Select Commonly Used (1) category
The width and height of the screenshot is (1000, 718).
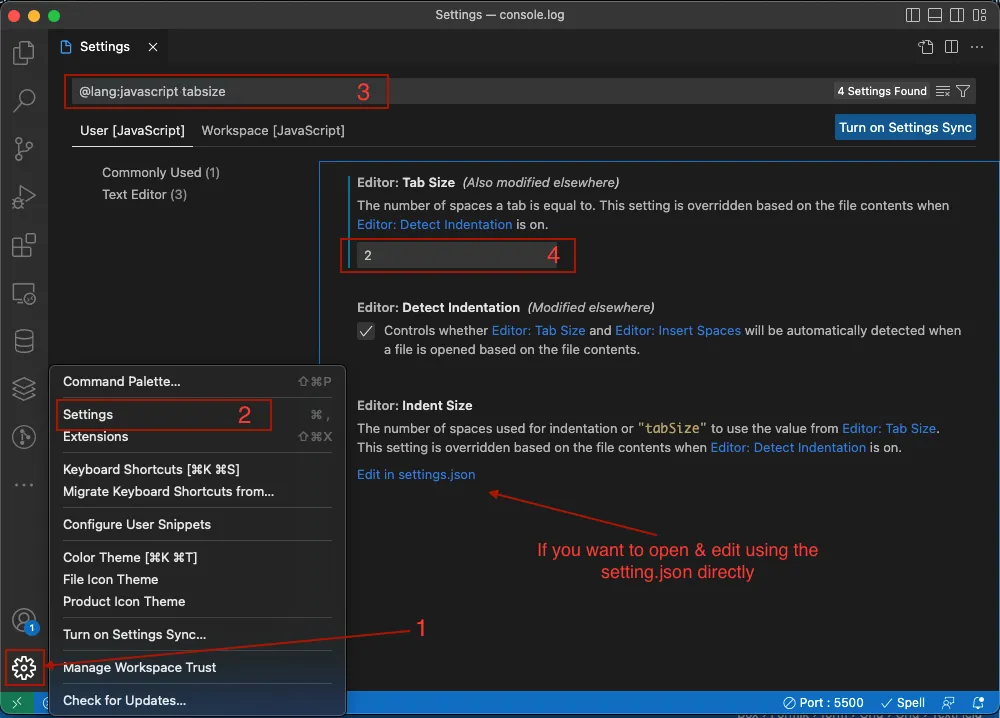coord(161,173)
